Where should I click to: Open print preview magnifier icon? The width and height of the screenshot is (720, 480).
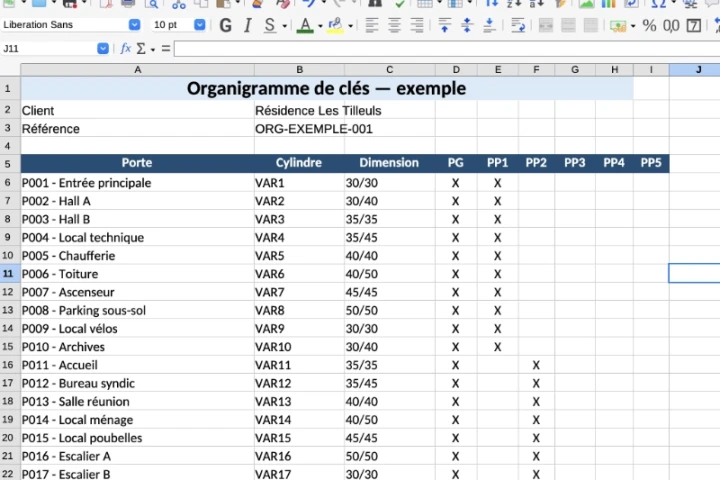151,3
